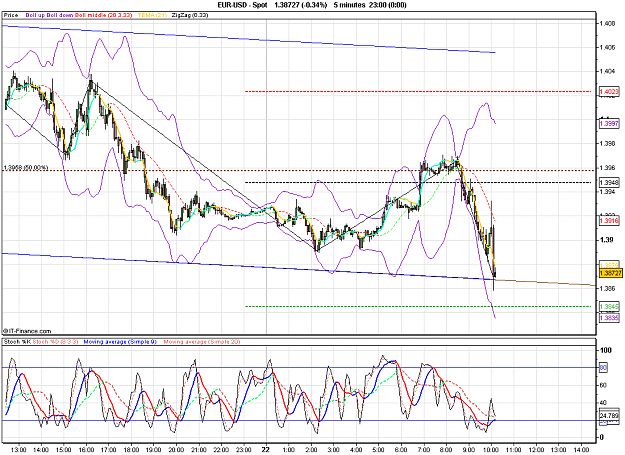This screenshot has height=455, width=625.
Task: Click the 'Stoch %K' indicator label
Action: tap(17, 342)
